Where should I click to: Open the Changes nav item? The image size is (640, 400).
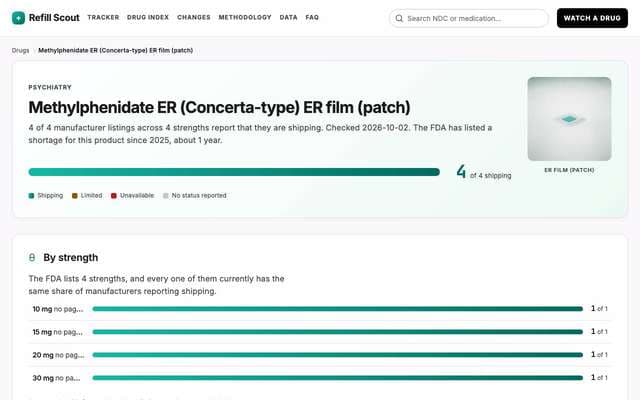(x=194, y=18)
